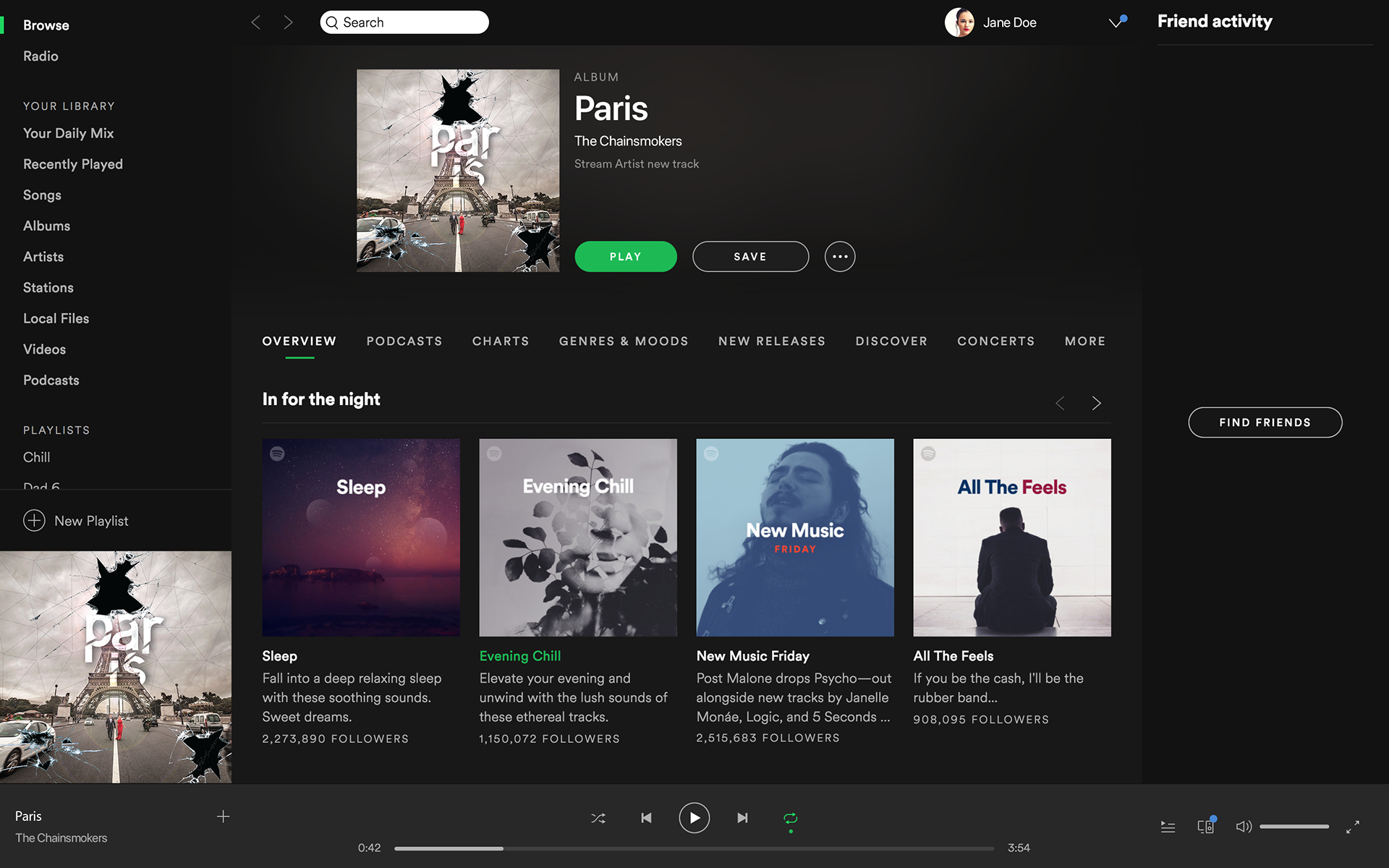Expand the Jane Doe account dropdown
The height and width of the screenshot is (868, 1389).
tap(1116, 22)
